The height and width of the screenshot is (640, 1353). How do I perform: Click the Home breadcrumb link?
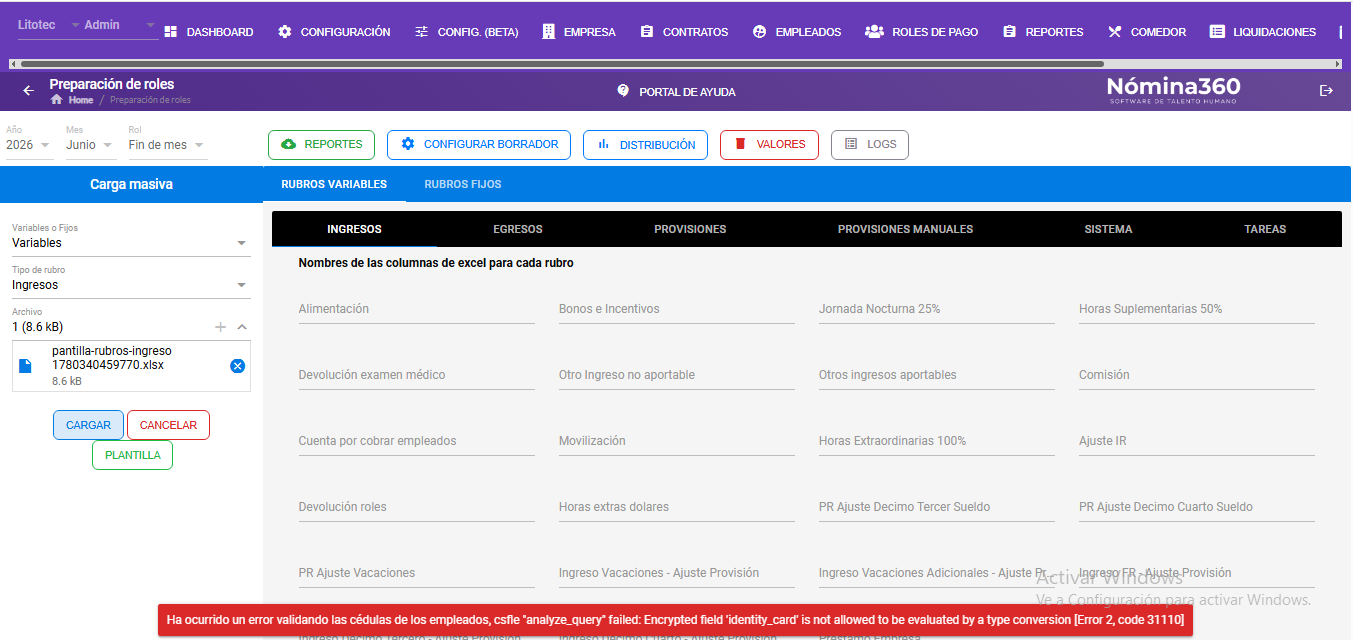click(x=81, y=100)
